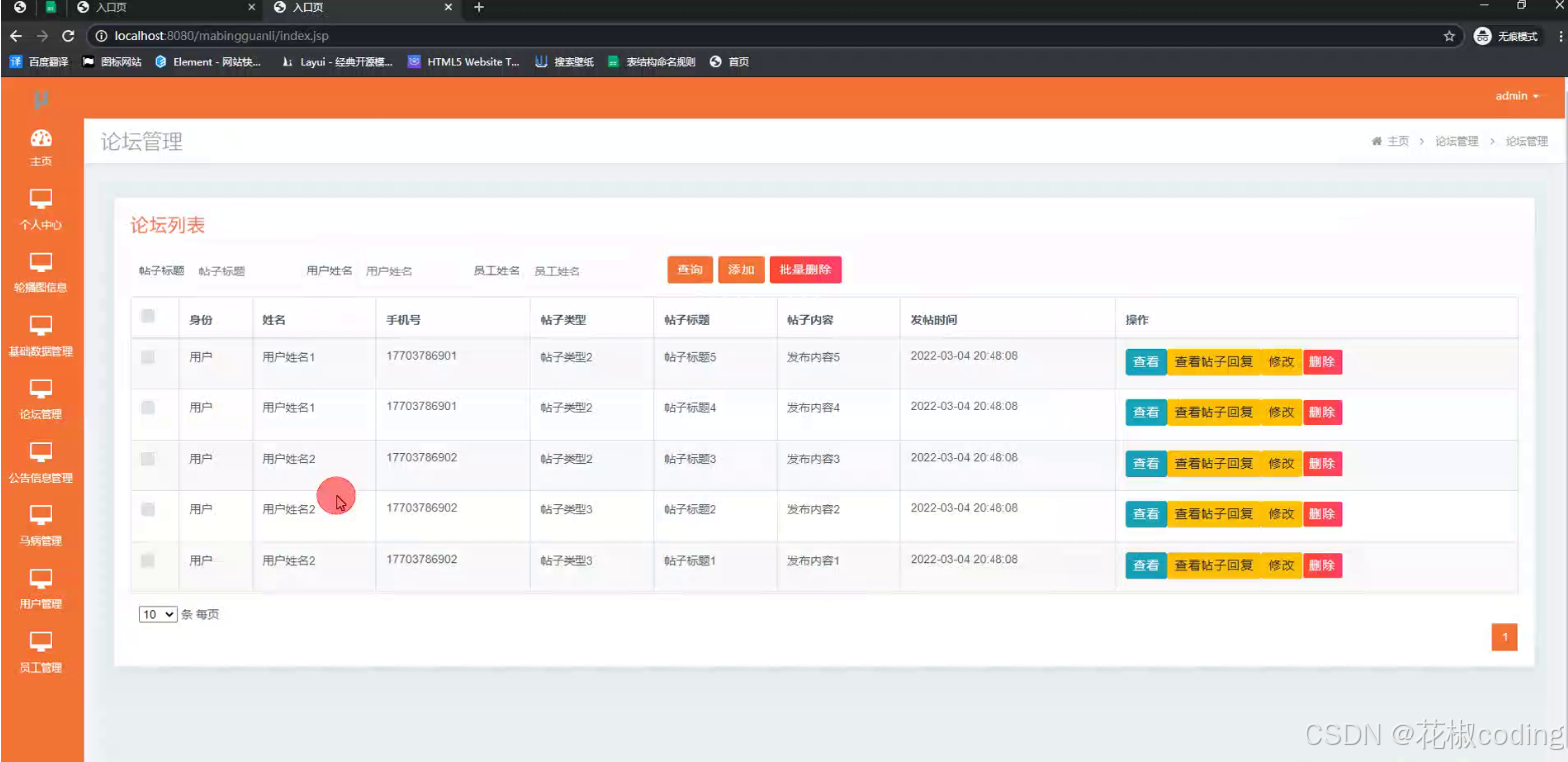Reload the page with refresh icon
This screenshot has height=762, width=1568.
[68, 36]
